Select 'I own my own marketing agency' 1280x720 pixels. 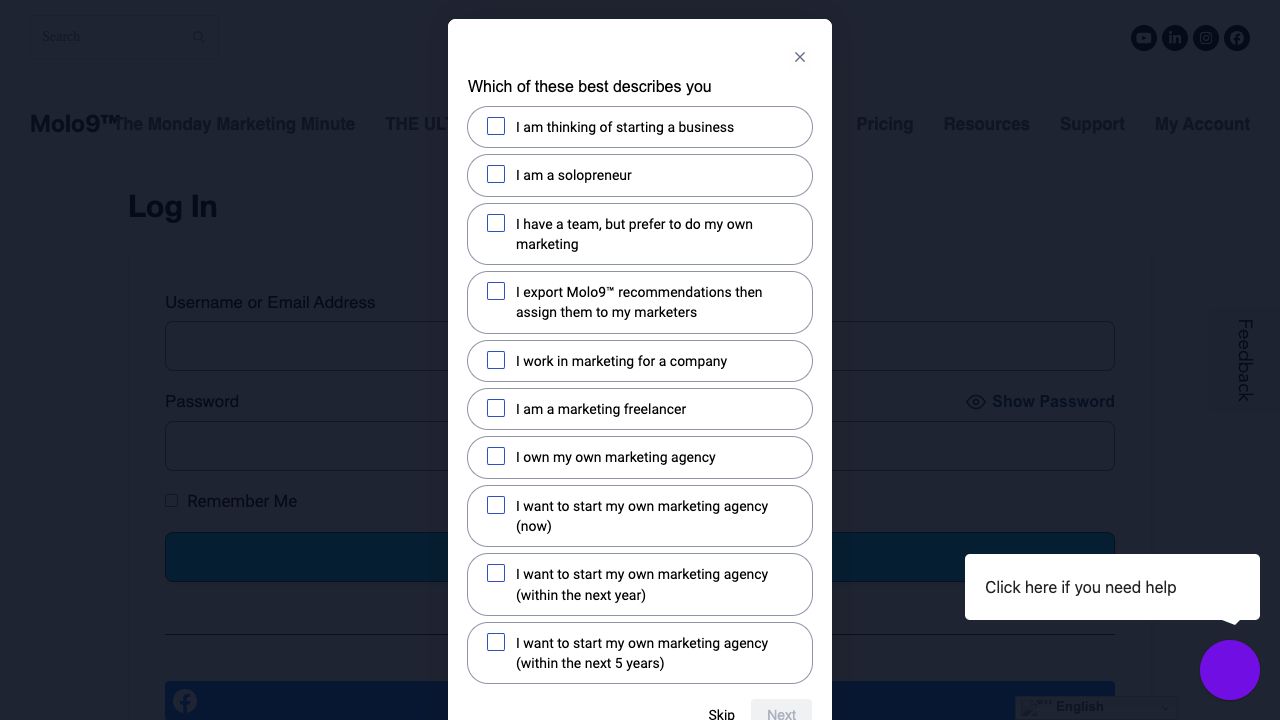pos(496,456)
